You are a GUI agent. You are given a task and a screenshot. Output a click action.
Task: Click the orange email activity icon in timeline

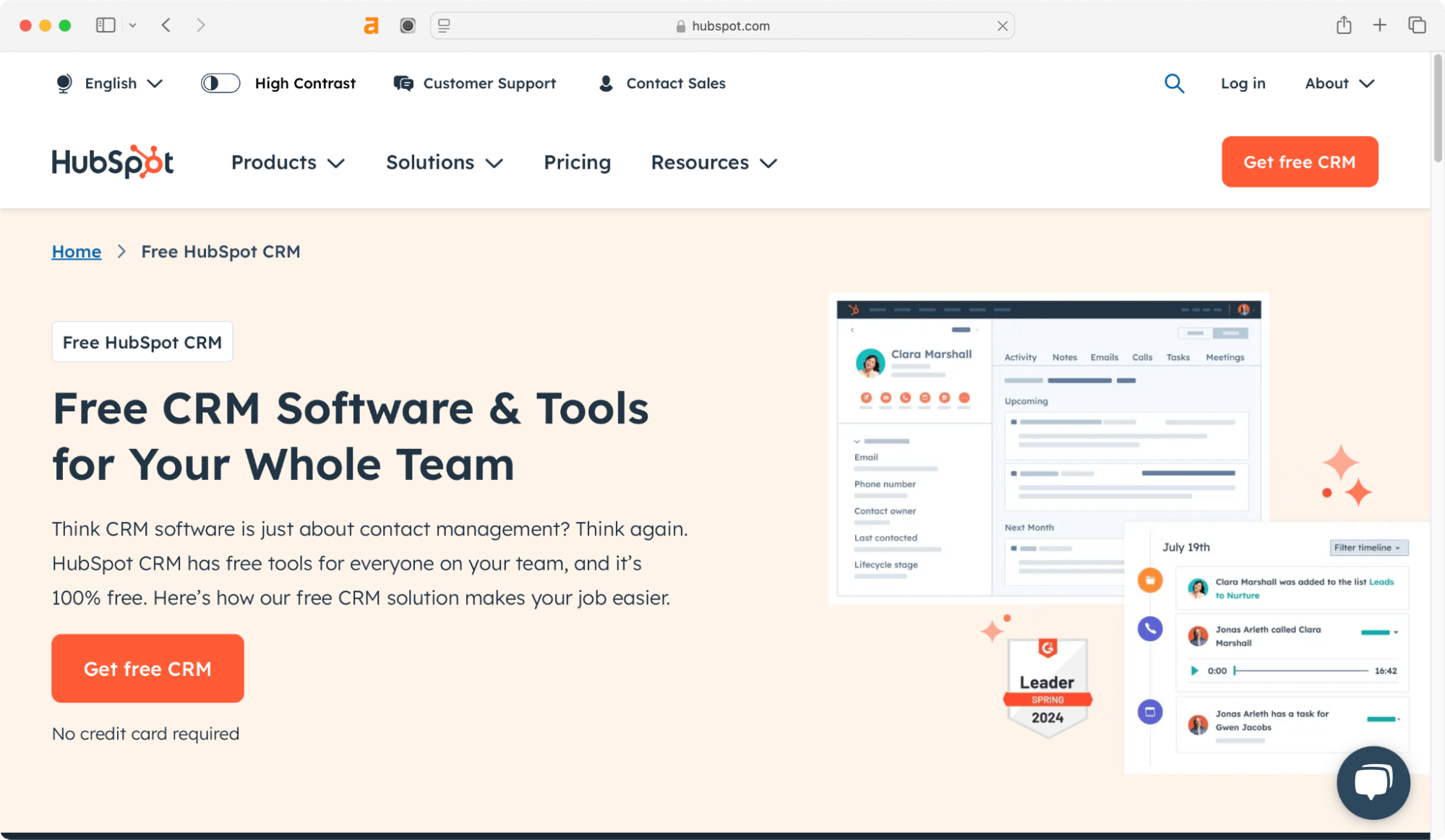pyautogui.click(x=1149, y=580)
